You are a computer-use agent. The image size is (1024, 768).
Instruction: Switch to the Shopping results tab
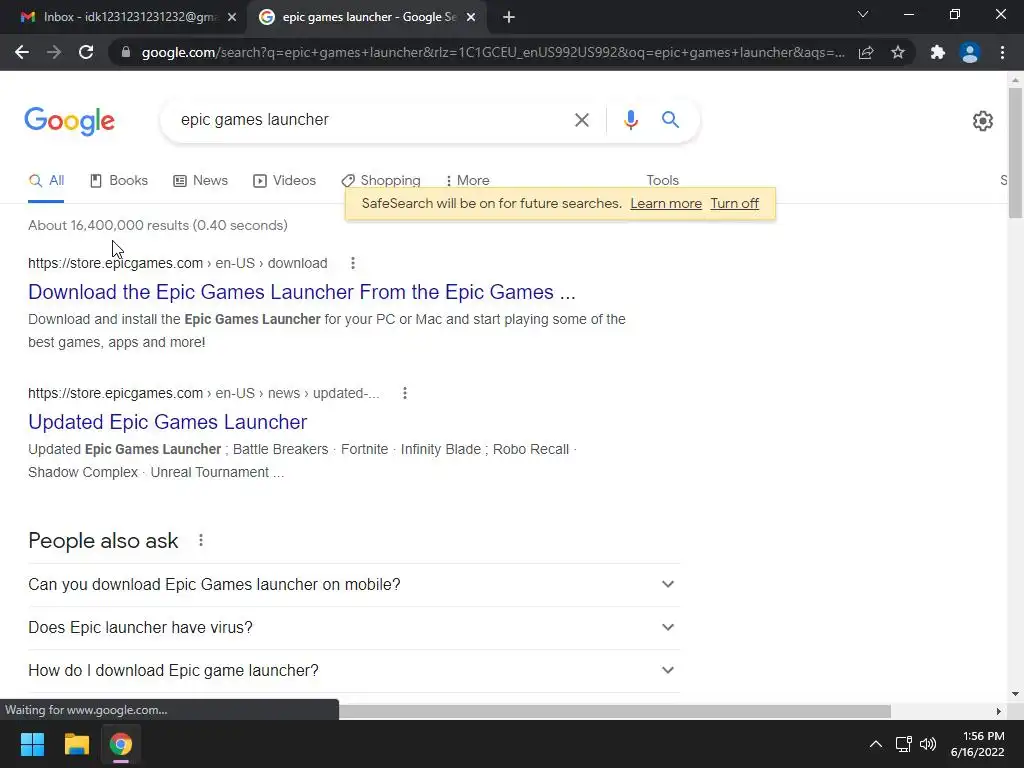point(381,181)
